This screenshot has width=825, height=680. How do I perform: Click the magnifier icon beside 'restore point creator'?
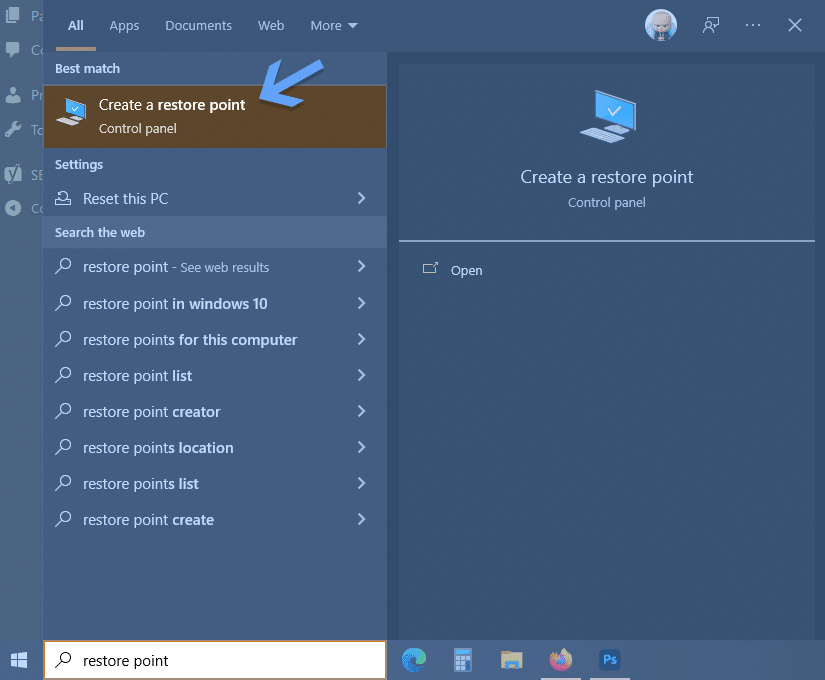pos(63,411)
